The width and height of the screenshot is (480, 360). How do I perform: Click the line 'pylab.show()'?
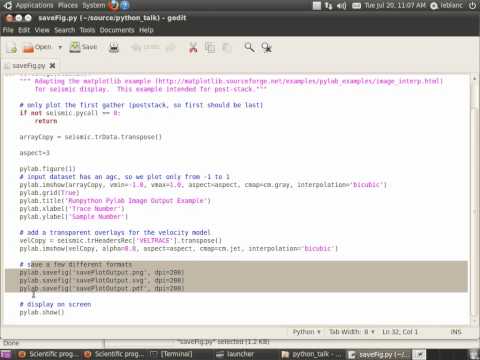click(x=42, y=312)
